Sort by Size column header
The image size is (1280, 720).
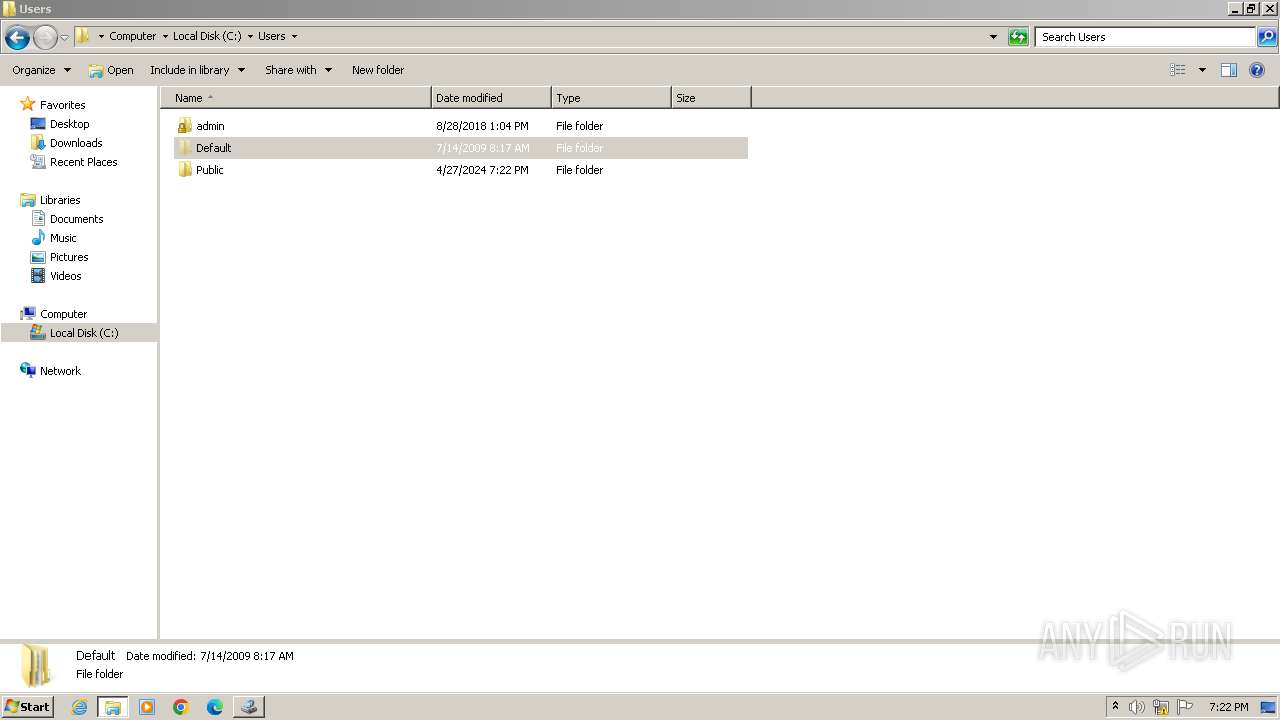[x=711, y=98]
